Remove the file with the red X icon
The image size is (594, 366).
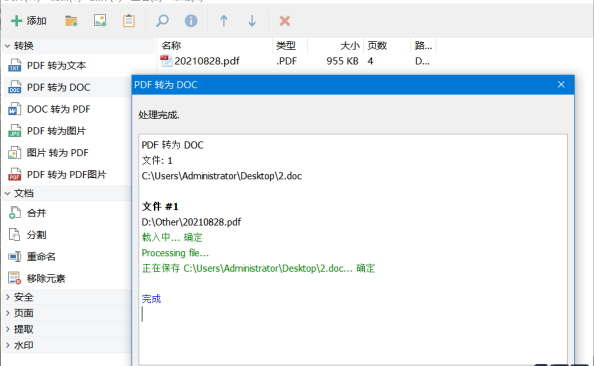point(284,21)
